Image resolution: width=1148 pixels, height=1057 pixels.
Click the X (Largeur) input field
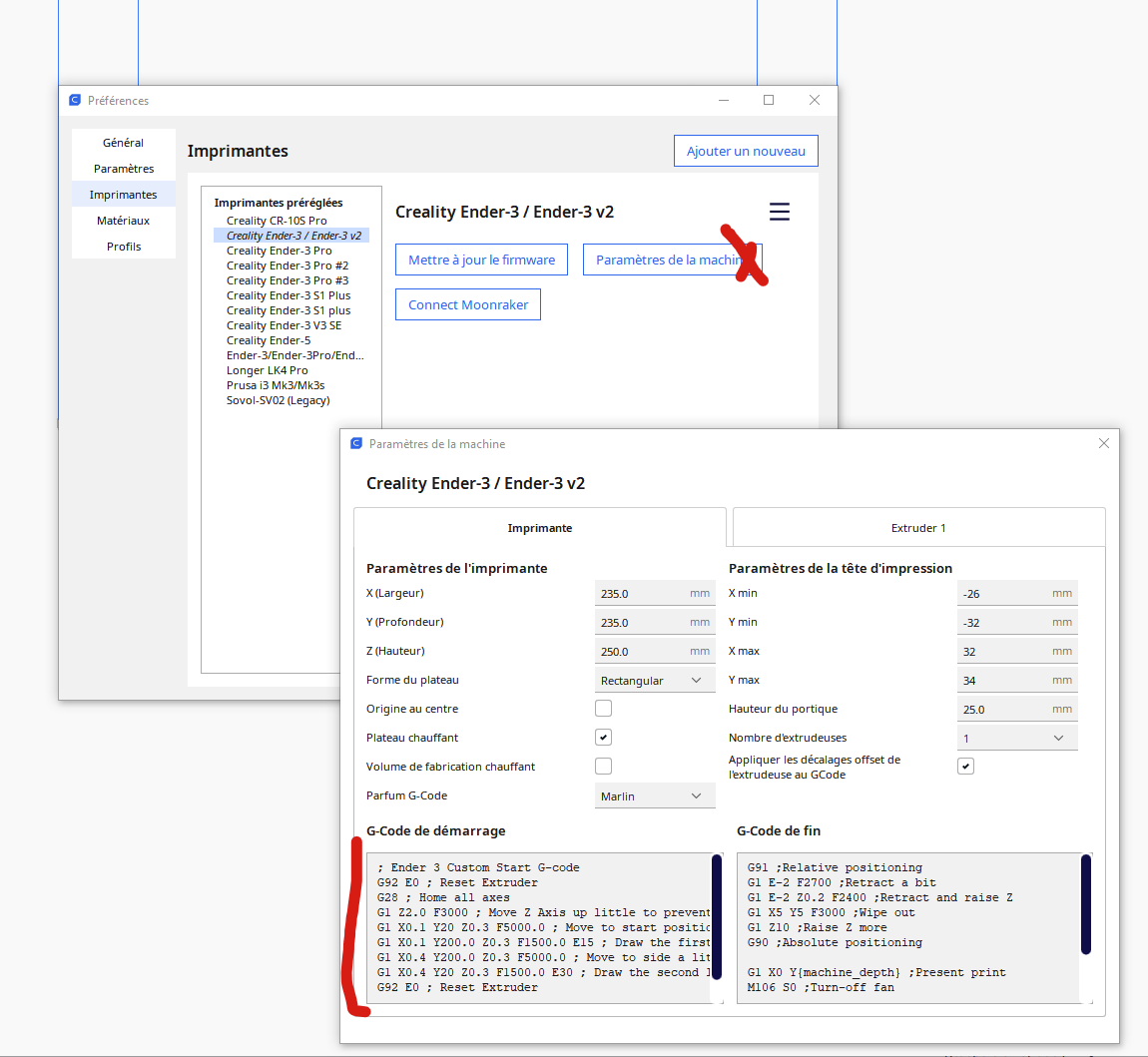(655, 594)
